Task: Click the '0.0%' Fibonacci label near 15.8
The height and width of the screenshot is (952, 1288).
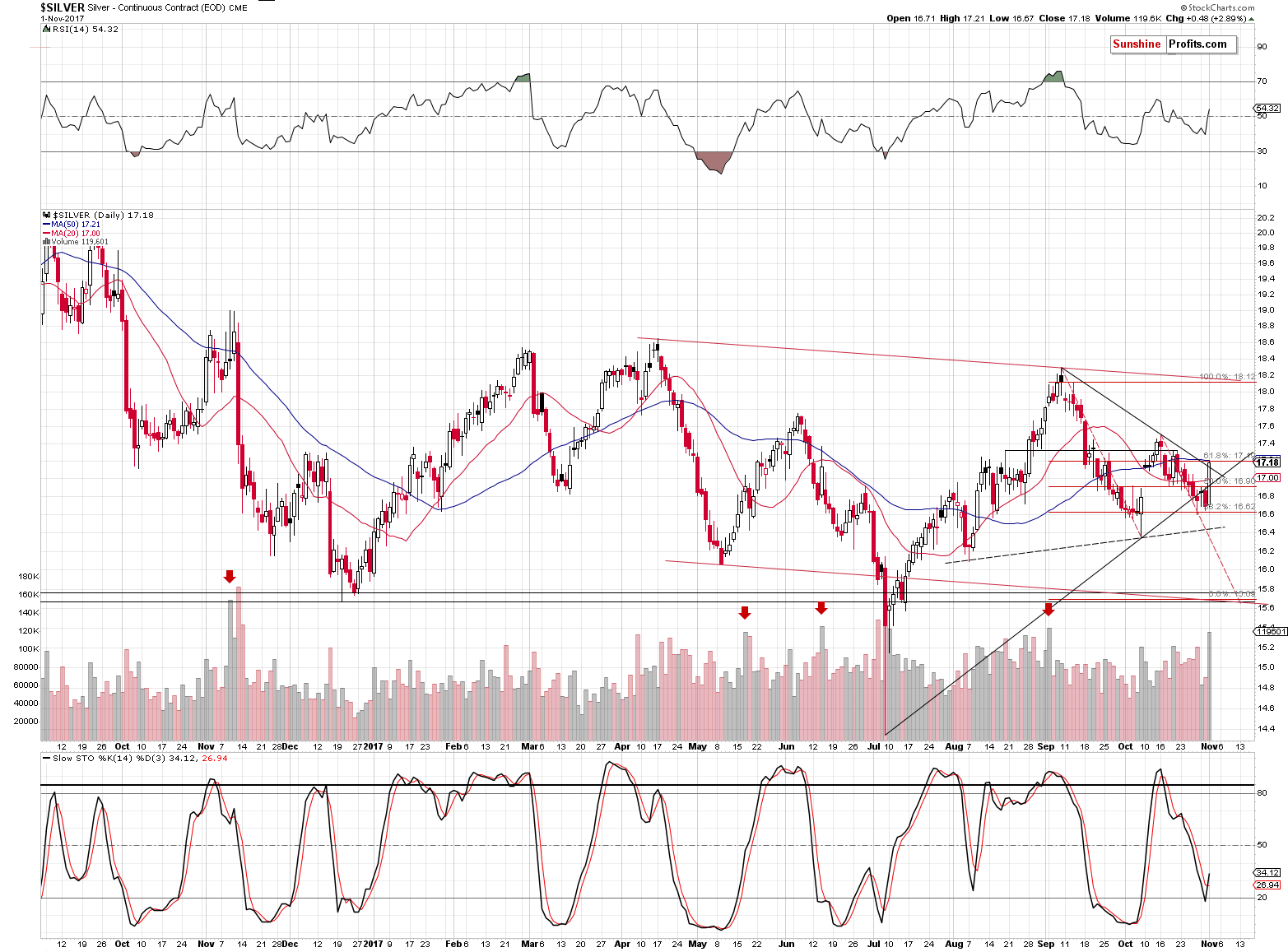Action: pos(1231,593)
